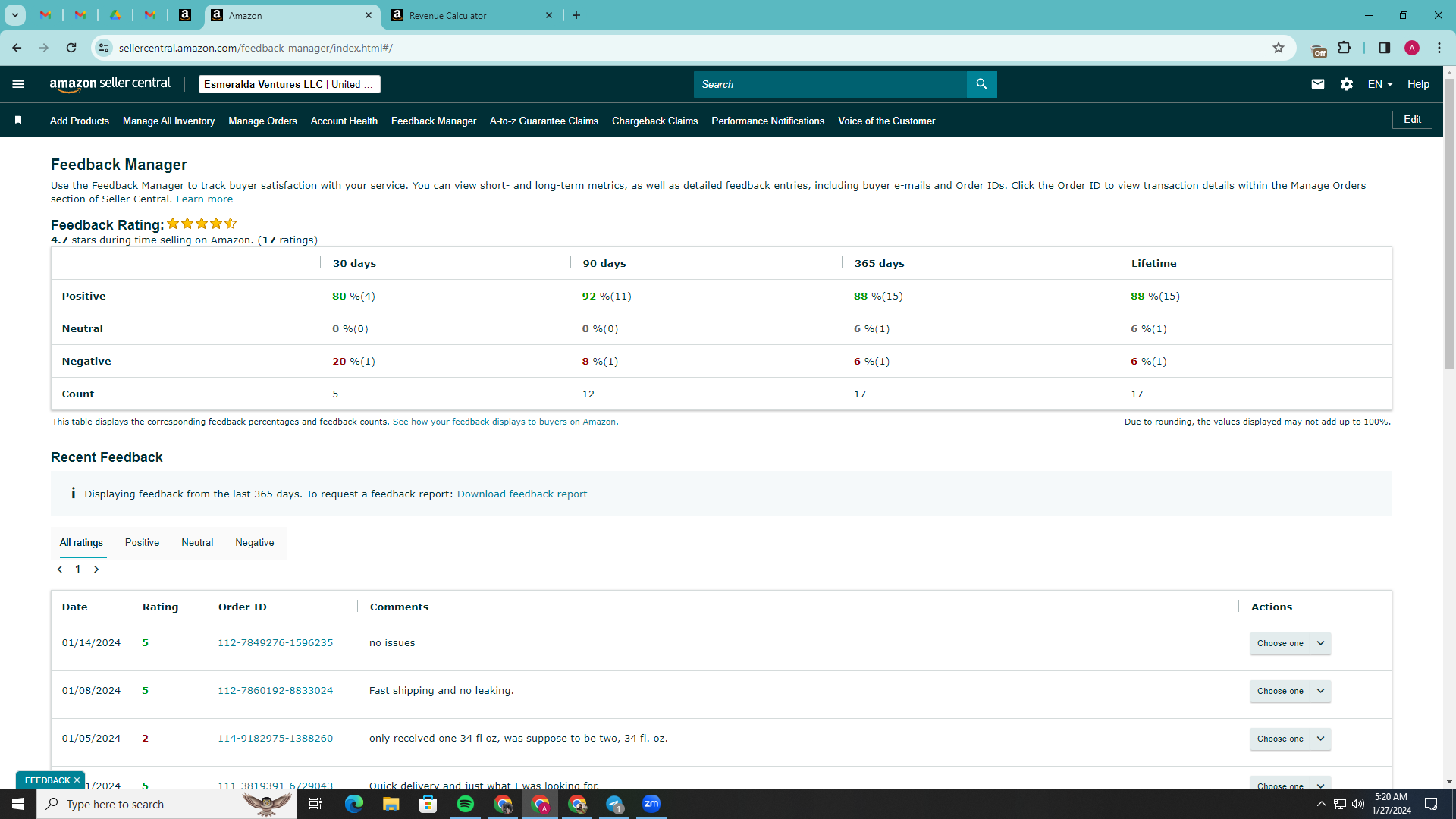Open the messages envelope icon
Image resolution: width=1456 pixels, height=819 pixels.
tap(1317, 84)
